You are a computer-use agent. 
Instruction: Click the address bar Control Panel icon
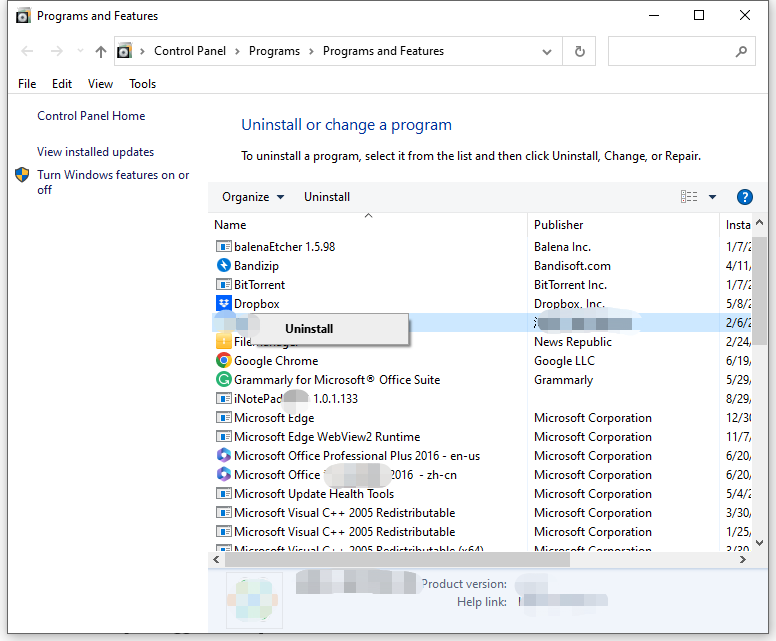coord(125,51)
